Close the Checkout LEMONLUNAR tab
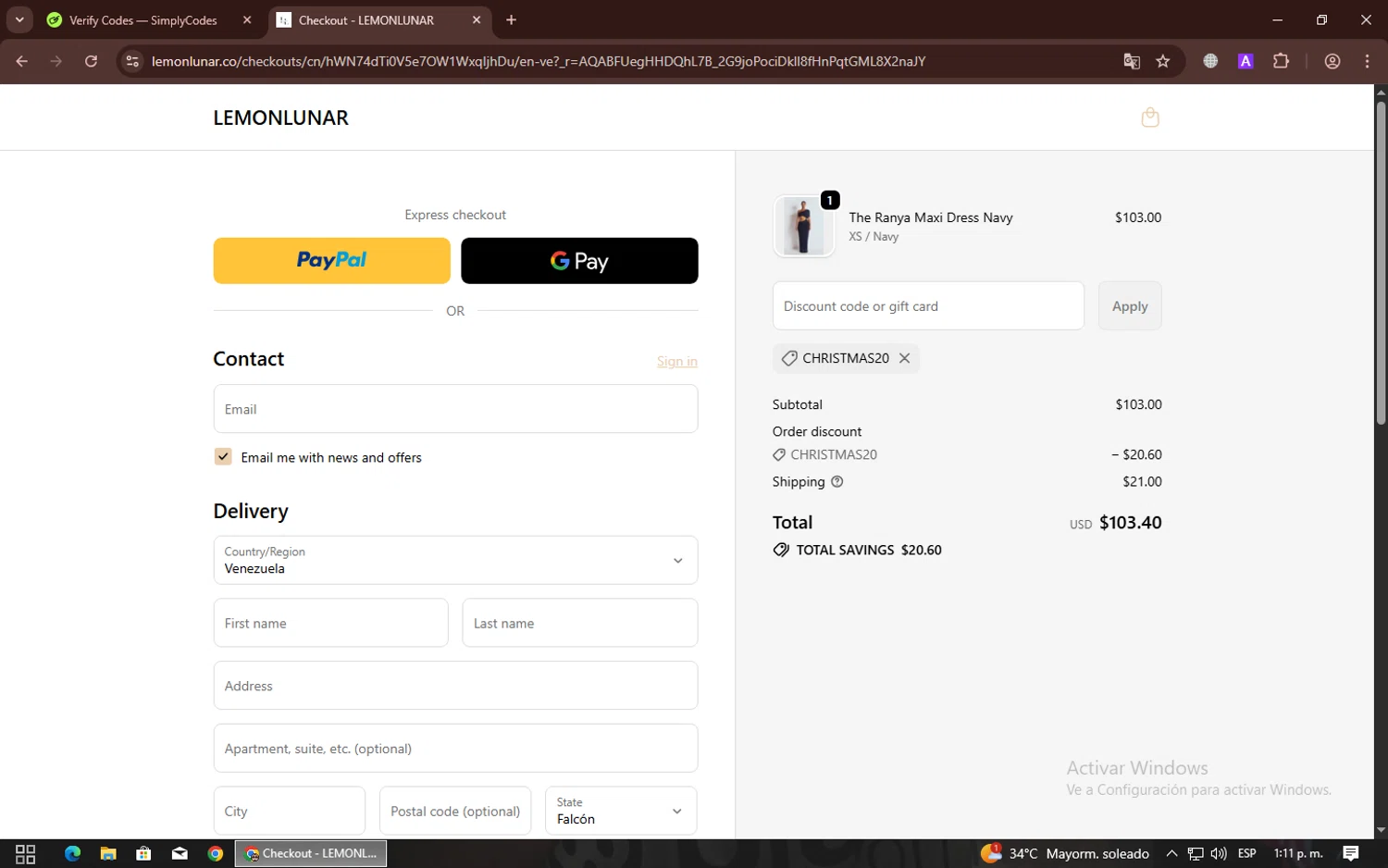This screenshot has height=868, width=1388. point(477,19)
